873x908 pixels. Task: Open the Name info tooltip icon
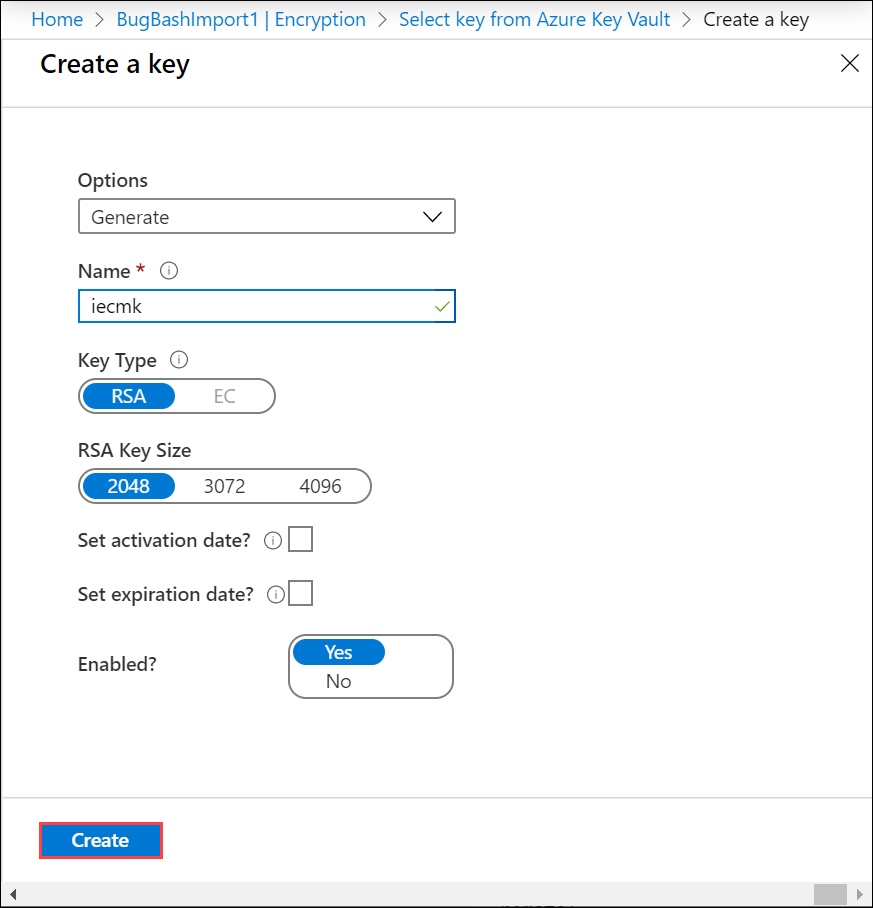168,270
